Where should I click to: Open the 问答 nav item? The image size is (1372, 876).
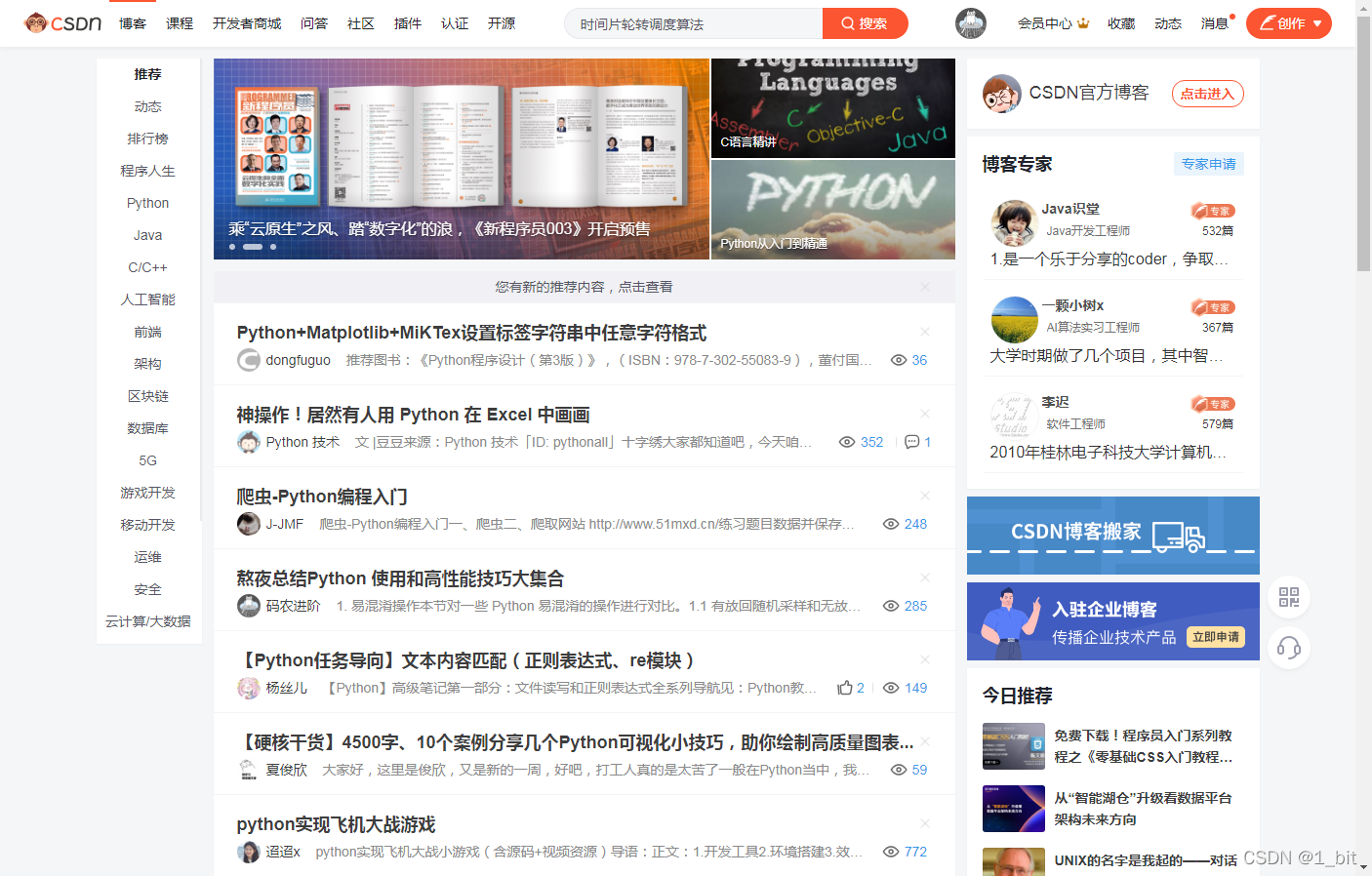coord(314,23)
